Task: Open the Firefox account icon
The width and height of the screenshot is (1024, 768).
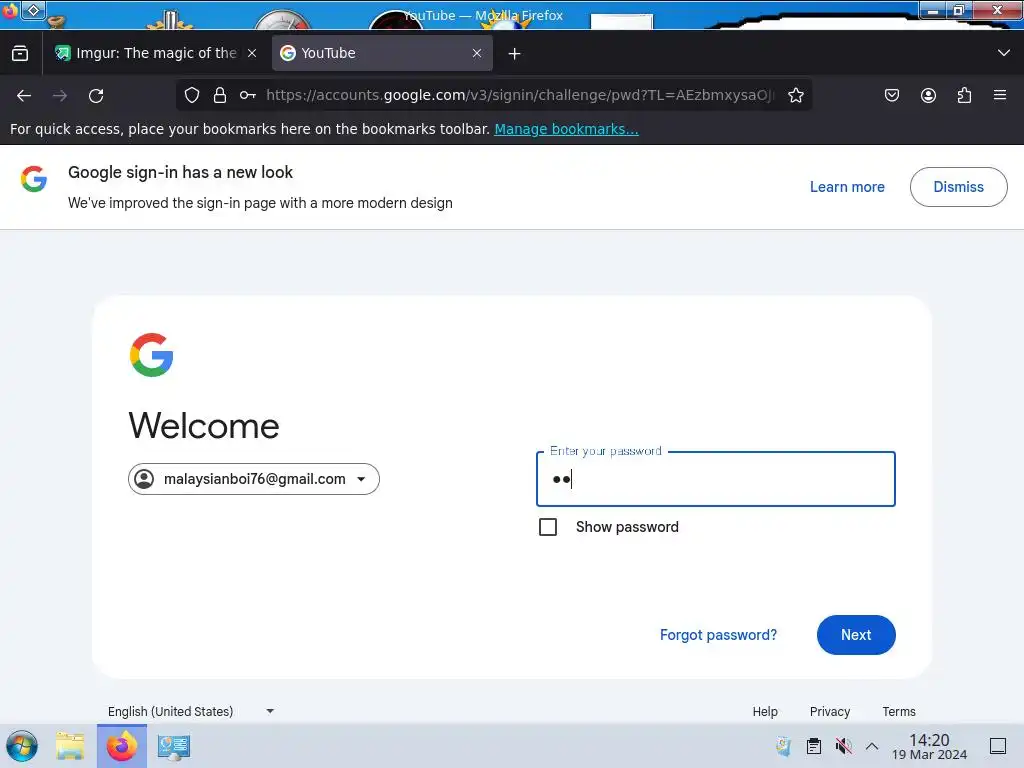Action: pyautogui.click(x=928, y=95)
